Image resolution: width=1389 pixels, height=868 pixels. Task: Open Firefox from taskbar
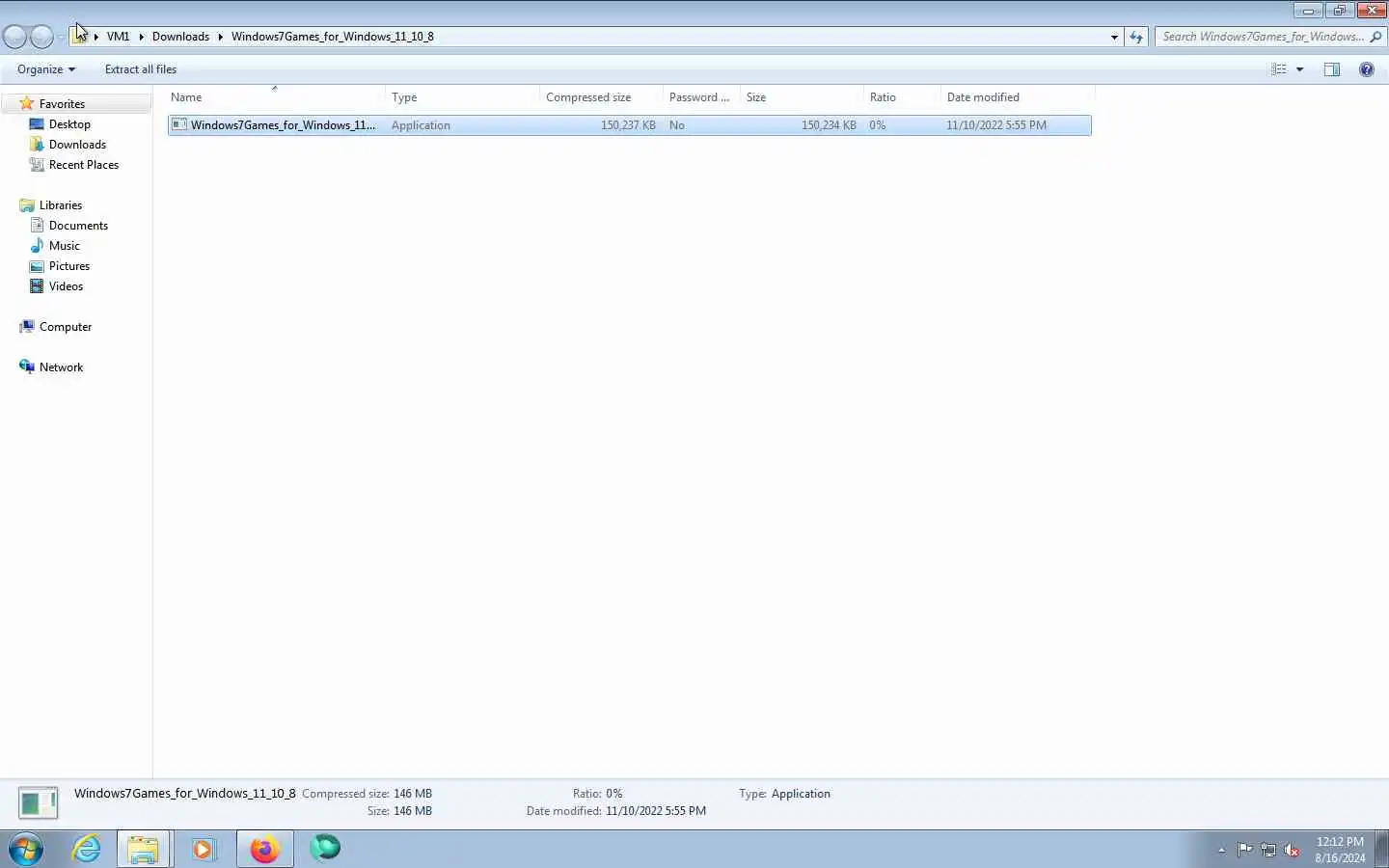(x=264, y=849)
